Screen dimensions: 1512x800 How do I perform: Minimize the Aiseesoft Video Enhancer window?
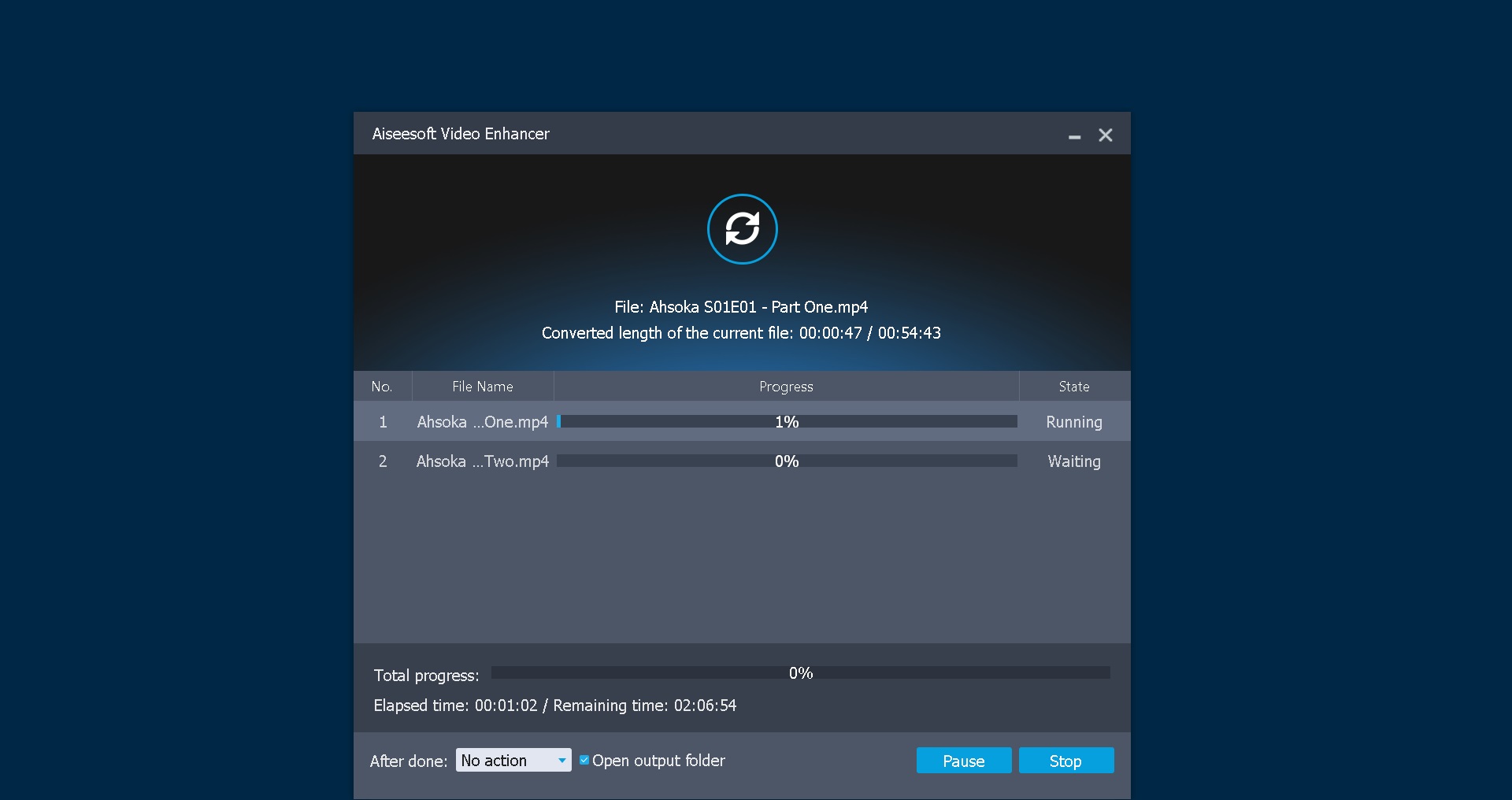point(1074,135)
